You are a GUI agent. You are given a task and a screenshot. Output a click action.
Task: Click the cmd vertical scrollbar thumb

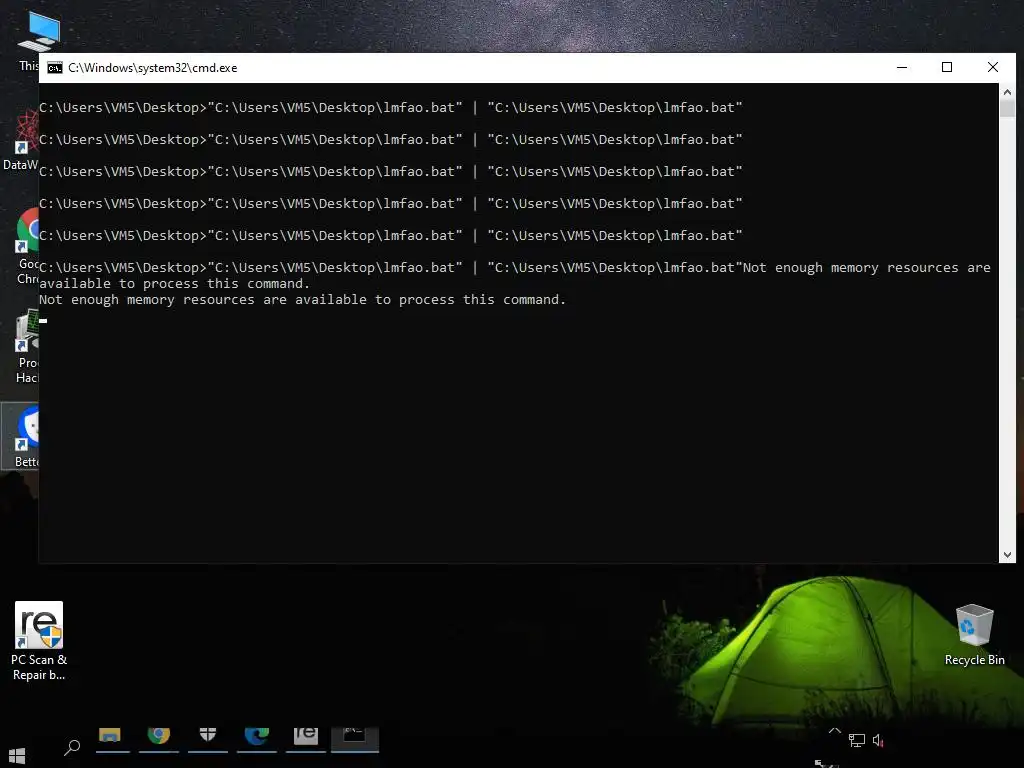point(1007,108)
